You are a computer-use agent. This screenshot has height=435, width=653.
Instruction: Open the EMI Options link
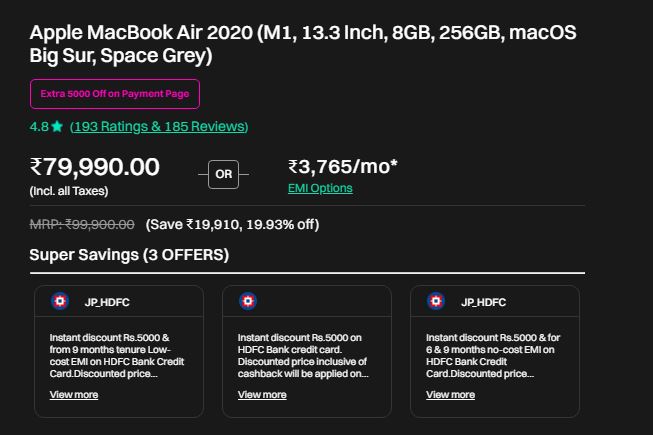click(x=320, y=188)
